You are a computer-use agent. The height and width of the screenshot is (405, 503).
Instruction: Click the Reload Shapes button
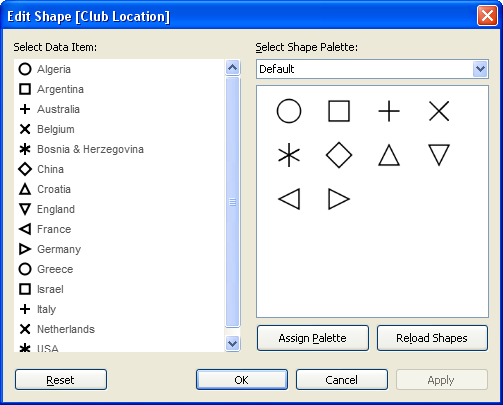(432, 338)
